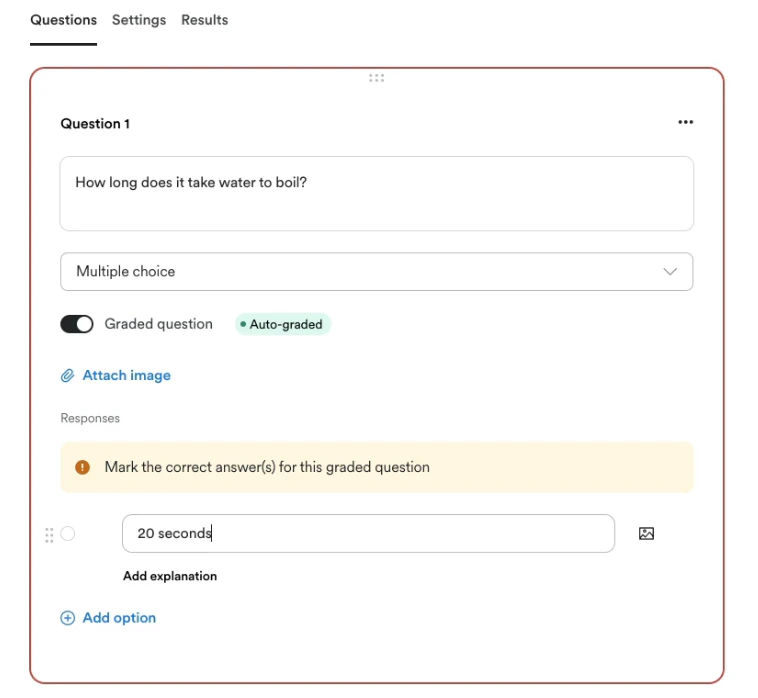Viewport: 758px width, 698px height.
Task: Click the Responses label
Action: point(90,418)
